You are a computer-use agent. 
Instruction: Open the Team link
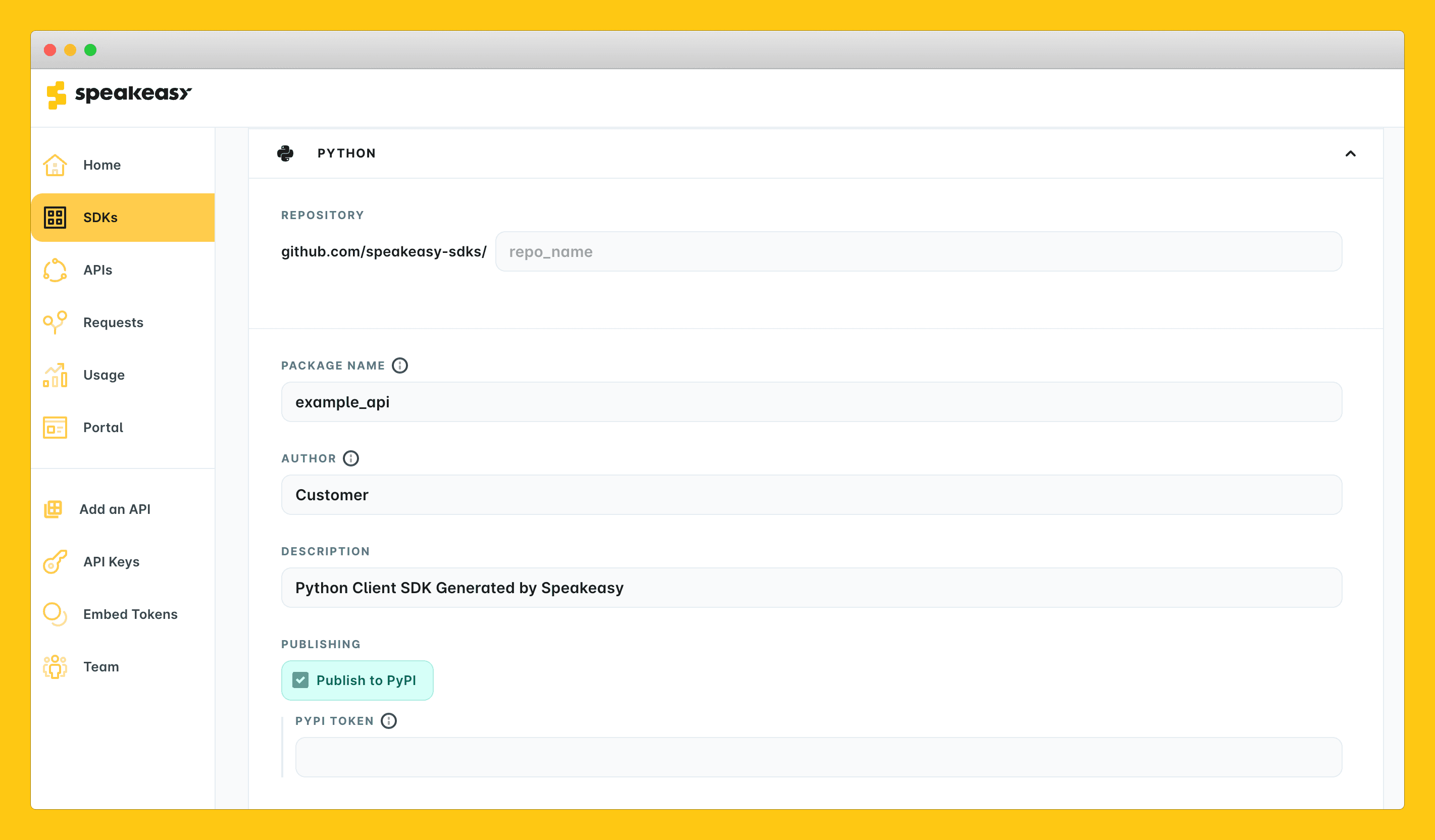pyautogui.click(x=123, y=666)
